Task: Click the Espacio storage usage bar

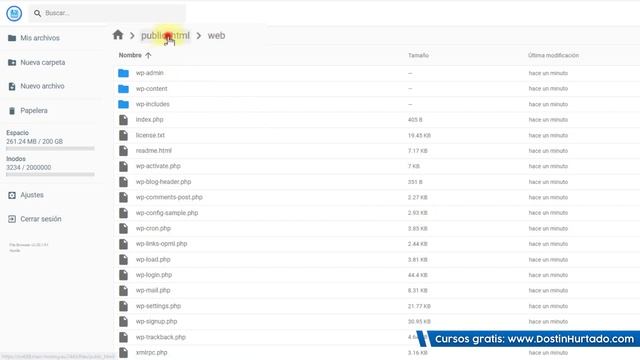Action: [50, 149]
